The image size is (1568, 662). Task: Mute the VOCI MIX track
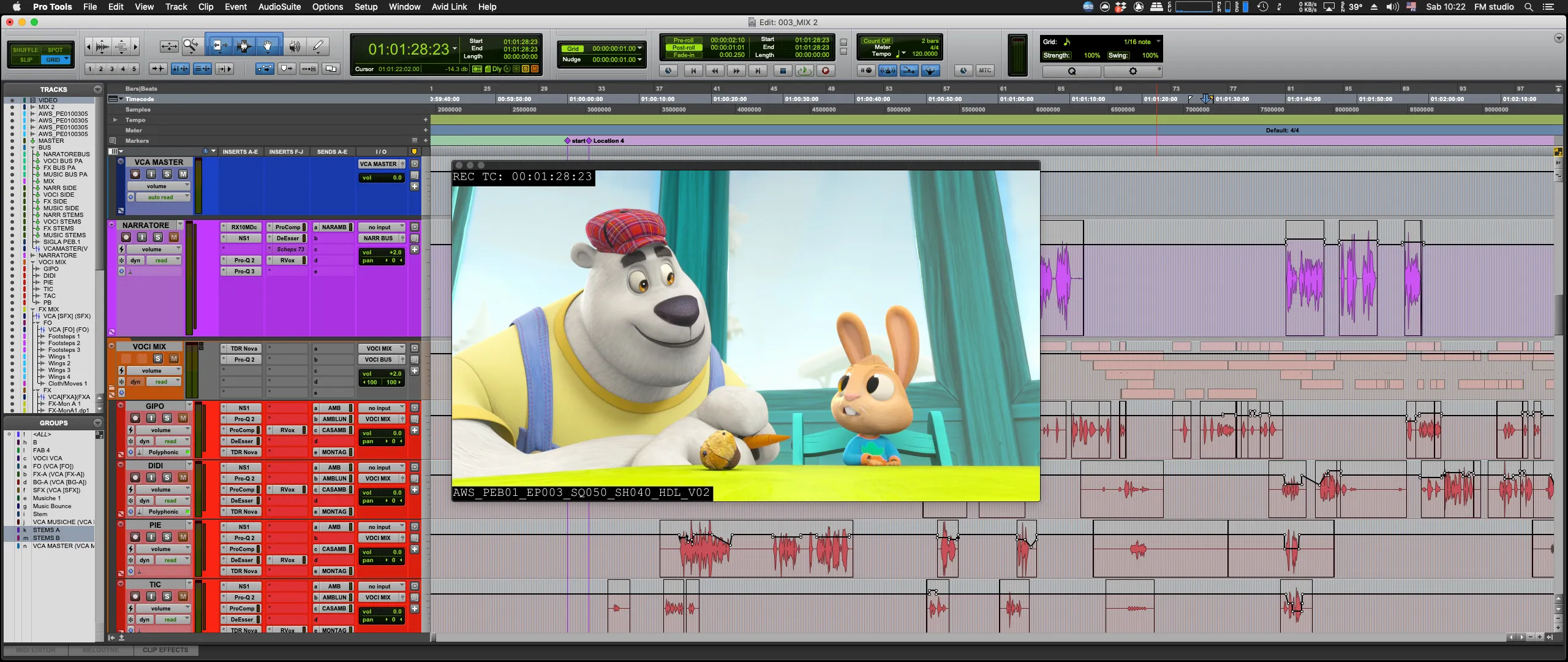(x=174, y=359)
